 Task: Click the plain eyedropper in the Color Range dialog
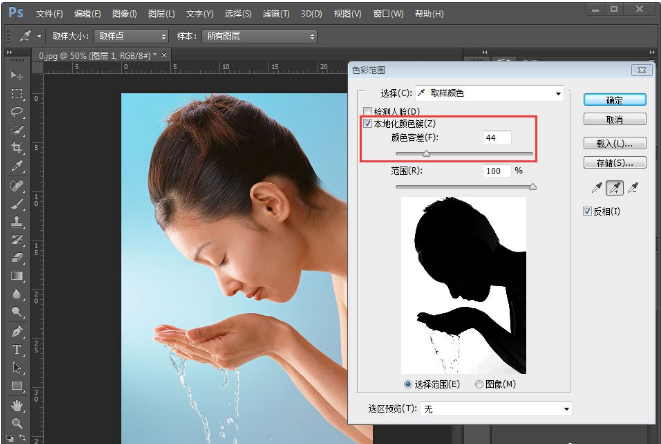(x=597, y=188)
